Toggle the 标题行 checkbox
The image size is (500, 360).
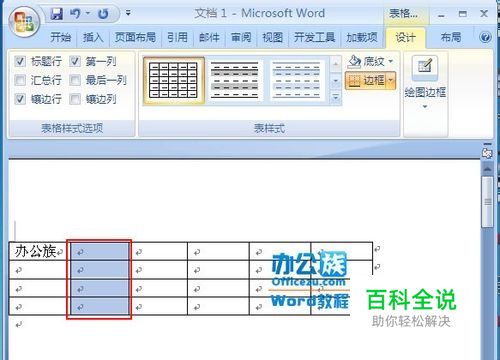pyautogui.click(x=20, y=61)
